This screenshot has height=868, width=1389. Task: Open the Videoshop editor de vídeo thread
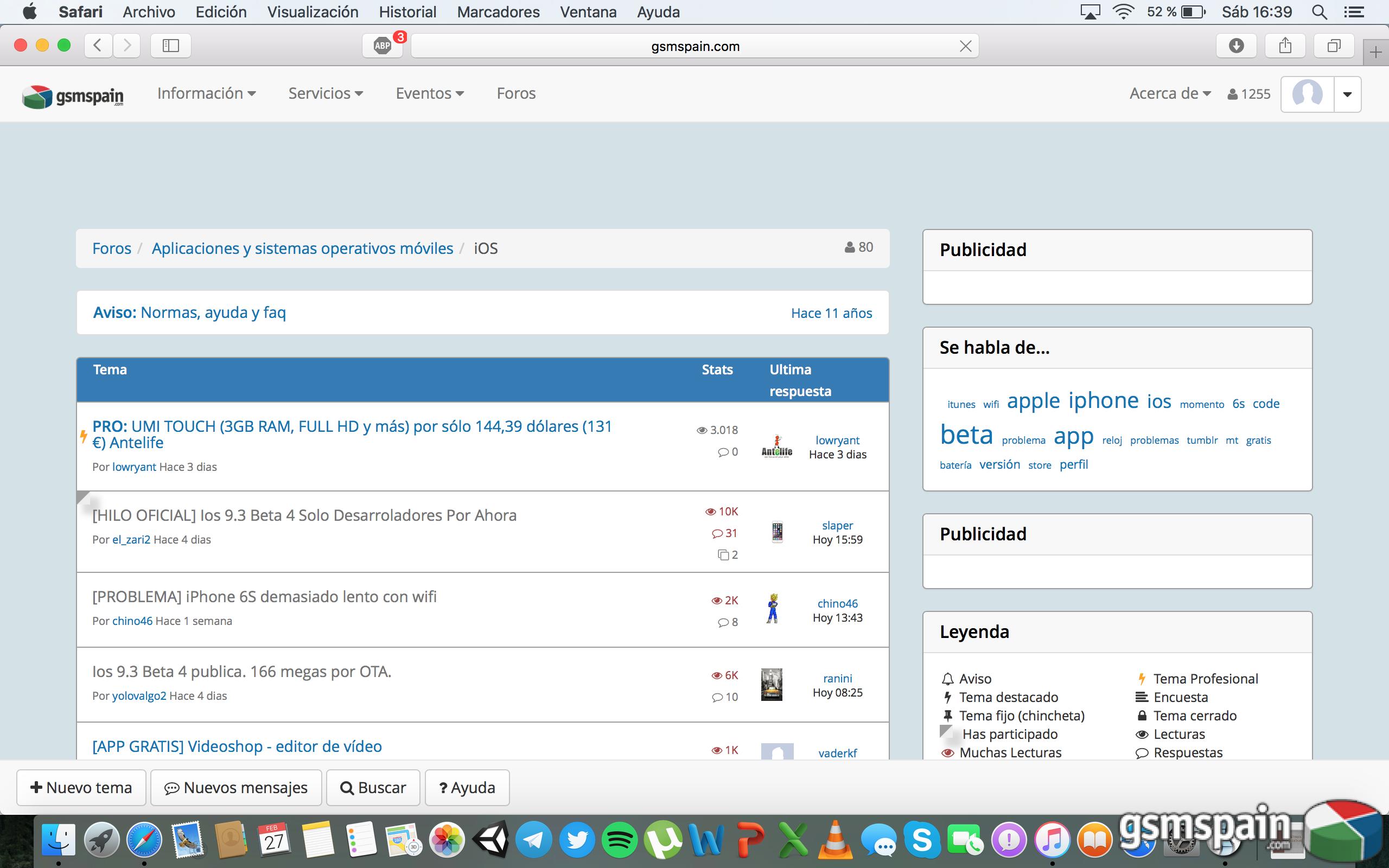(237, 746)
